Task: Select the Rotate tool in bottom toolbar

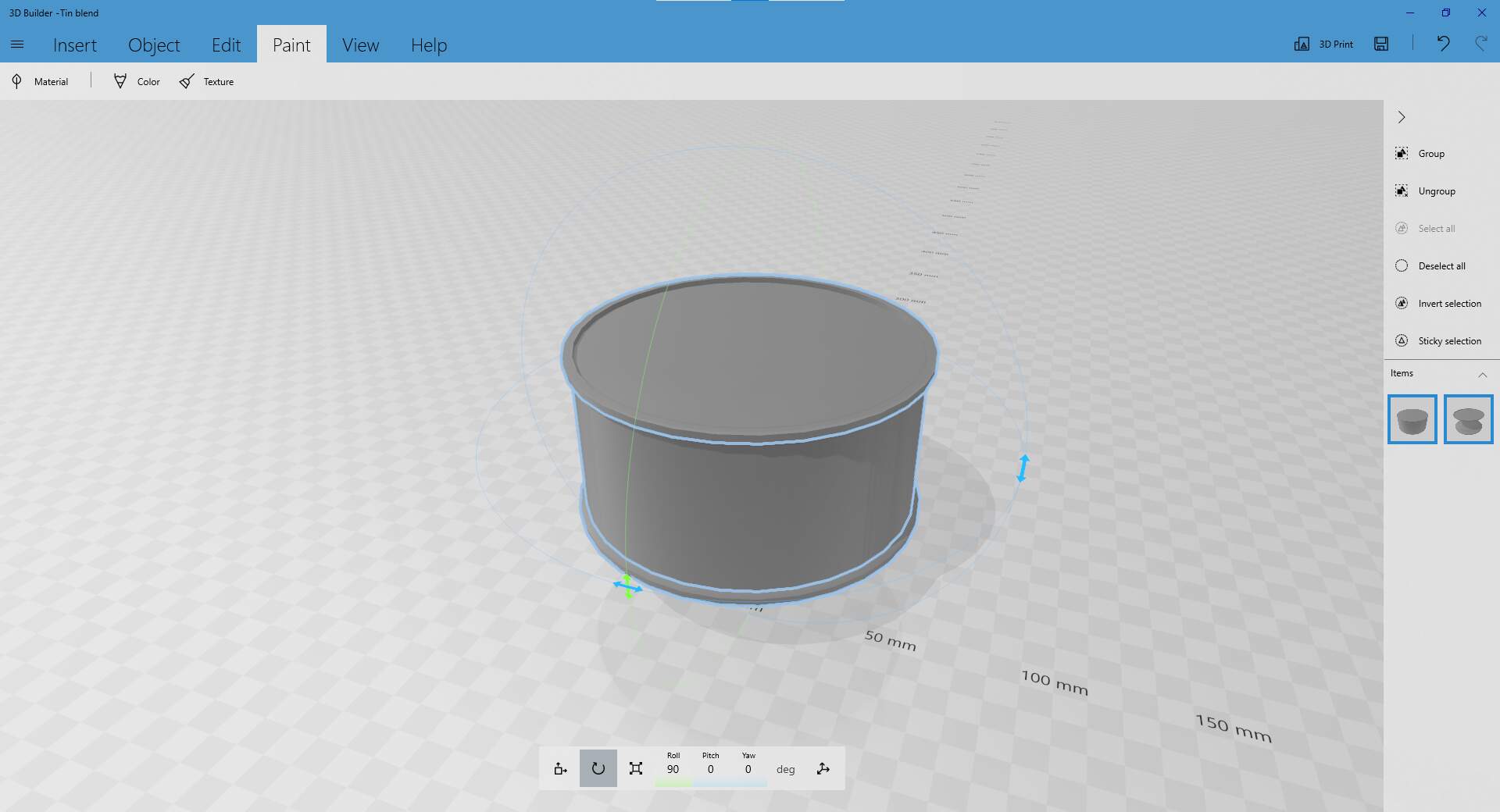Action: [x=598, y=769]
